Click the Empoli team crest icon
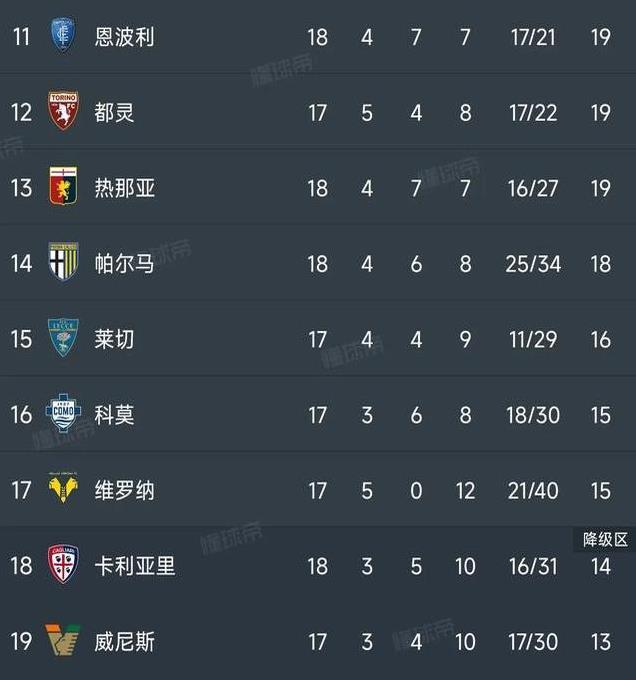Screen dimensions: 636x680 (x=63, y=35)
